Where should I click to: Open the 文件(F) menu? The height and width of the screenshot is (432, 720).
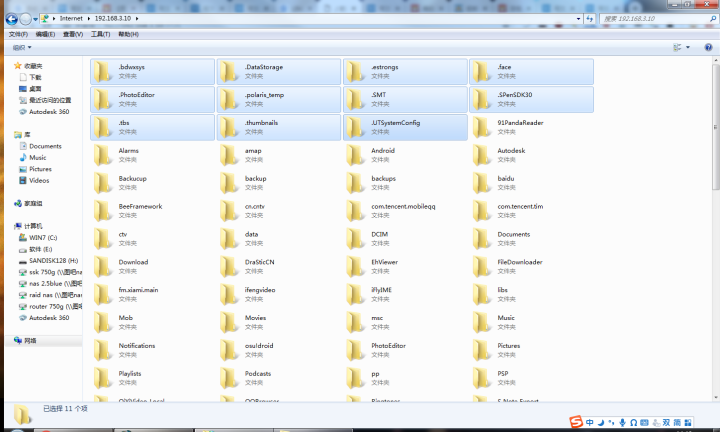click(x=18, y=34)
